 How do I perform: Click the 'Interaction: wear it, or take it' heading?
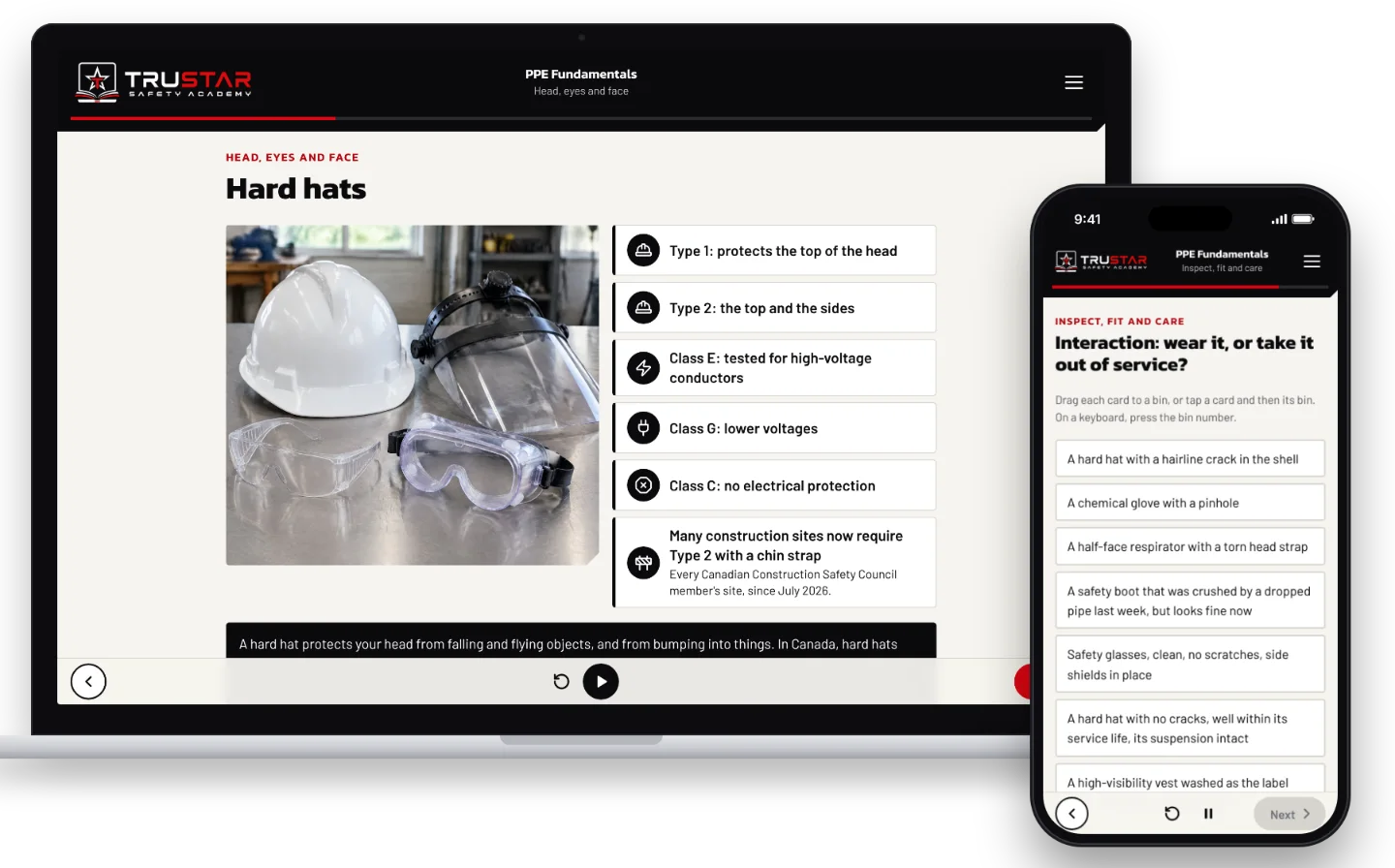point(1184,354)
